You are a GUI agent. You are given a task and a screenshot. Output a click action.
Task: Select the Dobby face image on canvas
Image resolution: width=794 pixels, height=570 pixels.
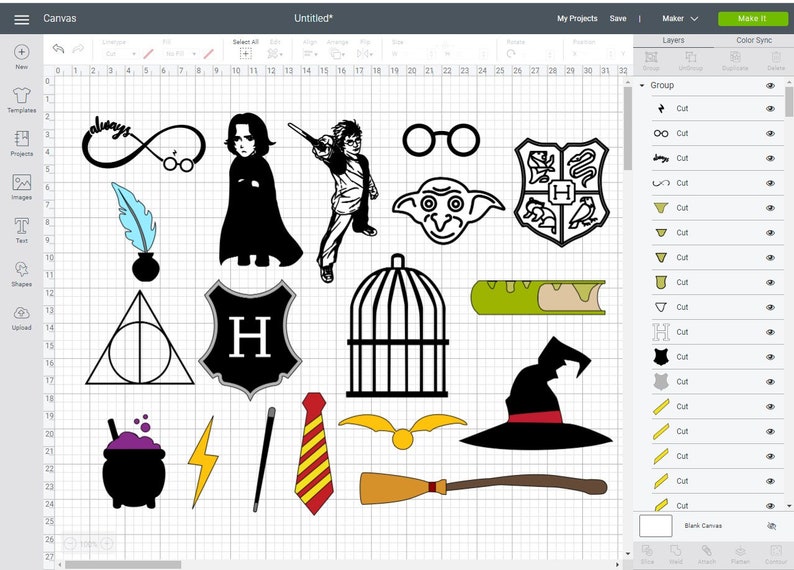coord(448,211)
